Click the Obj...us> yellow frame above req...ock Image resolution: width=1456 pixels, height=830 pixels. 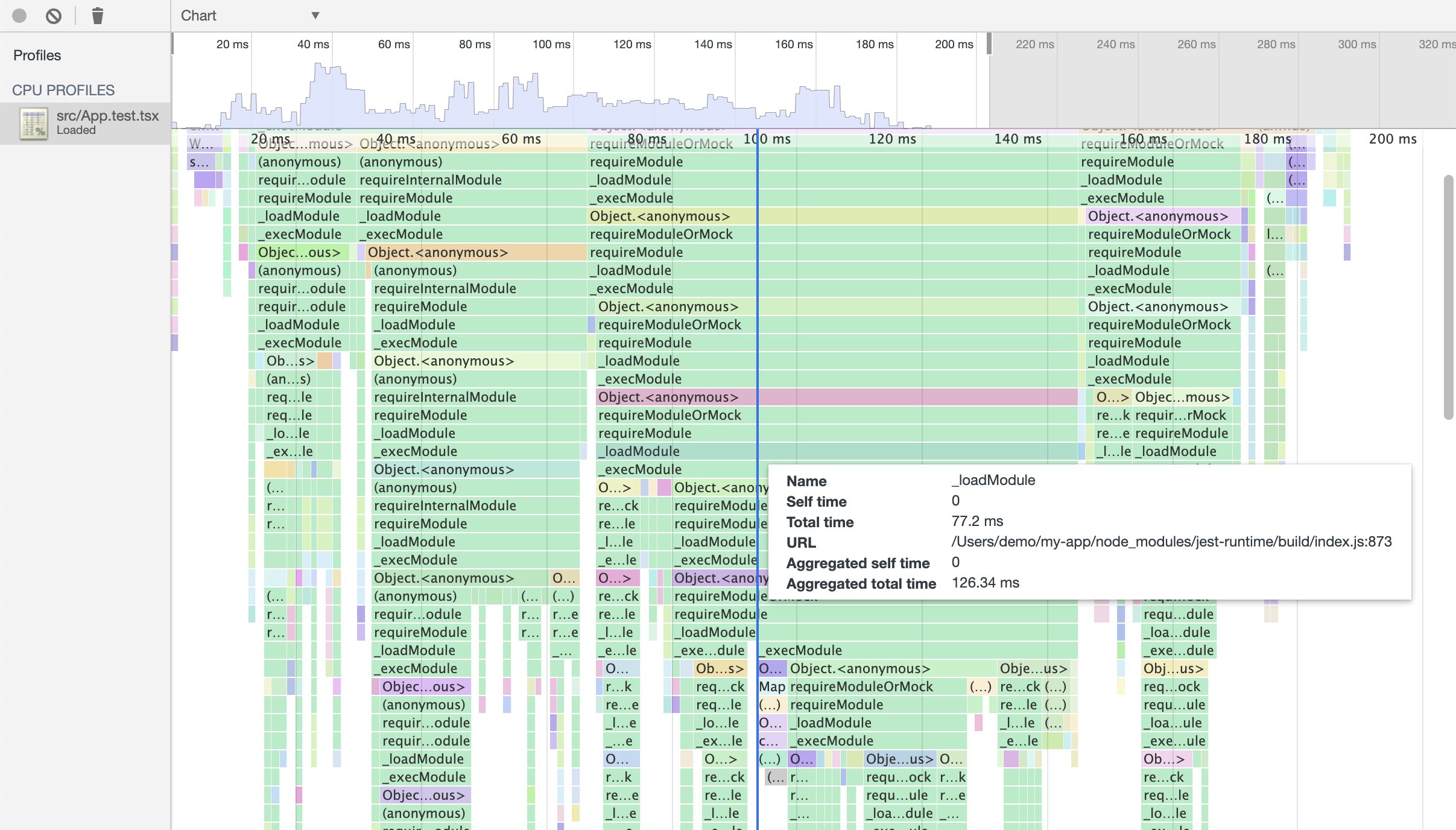[x=1174, y=668]
